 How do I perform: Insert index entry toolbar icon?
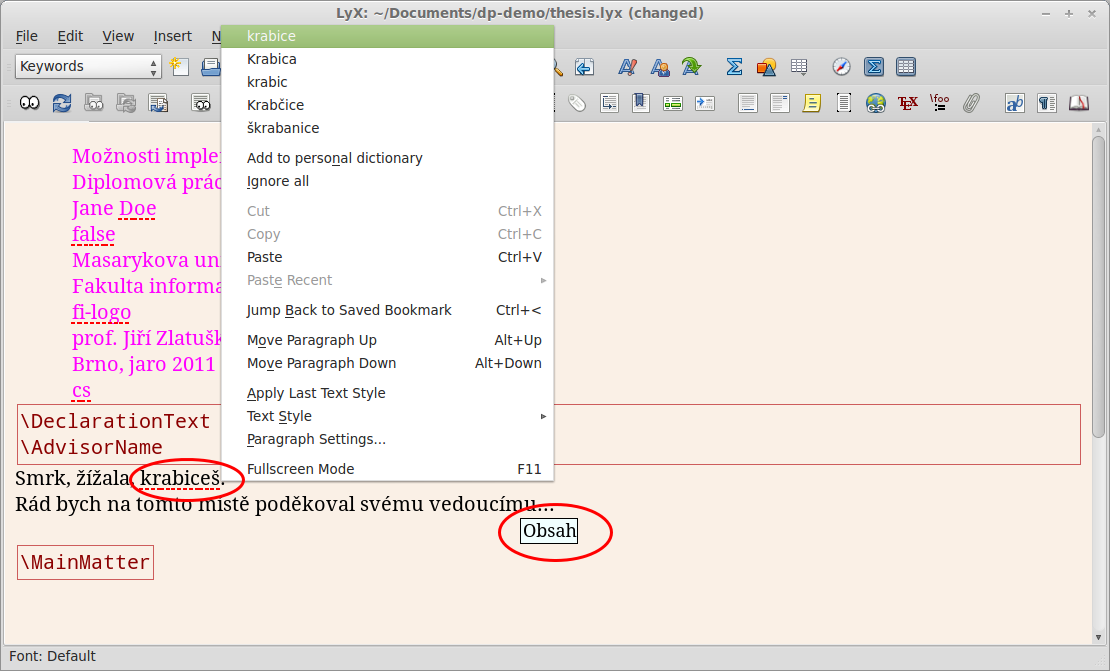(673, 103)
